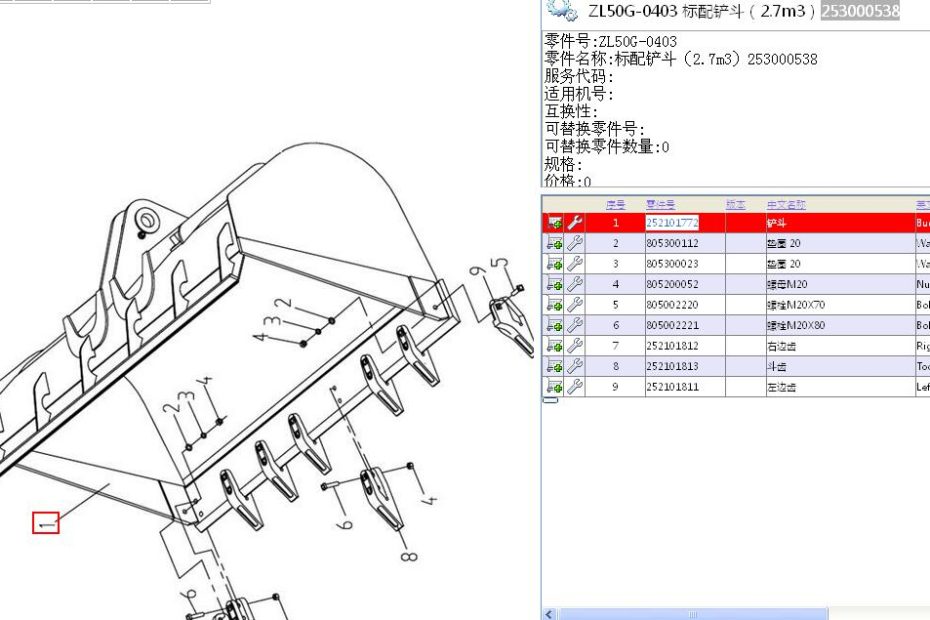Click wrench icon for part 805002221
This screenshot has width=930, height=620.
click(575, 326)
